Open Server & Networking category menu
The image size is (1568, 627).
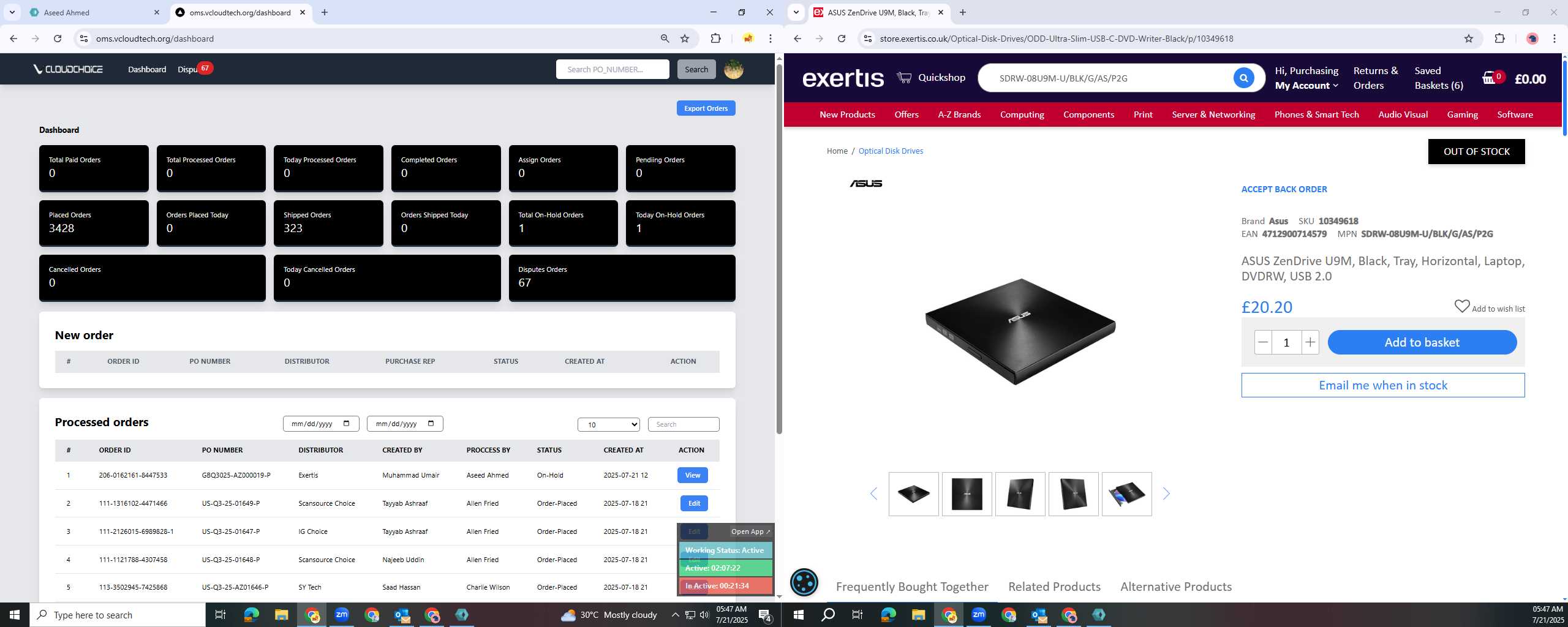click(1213, 115)
